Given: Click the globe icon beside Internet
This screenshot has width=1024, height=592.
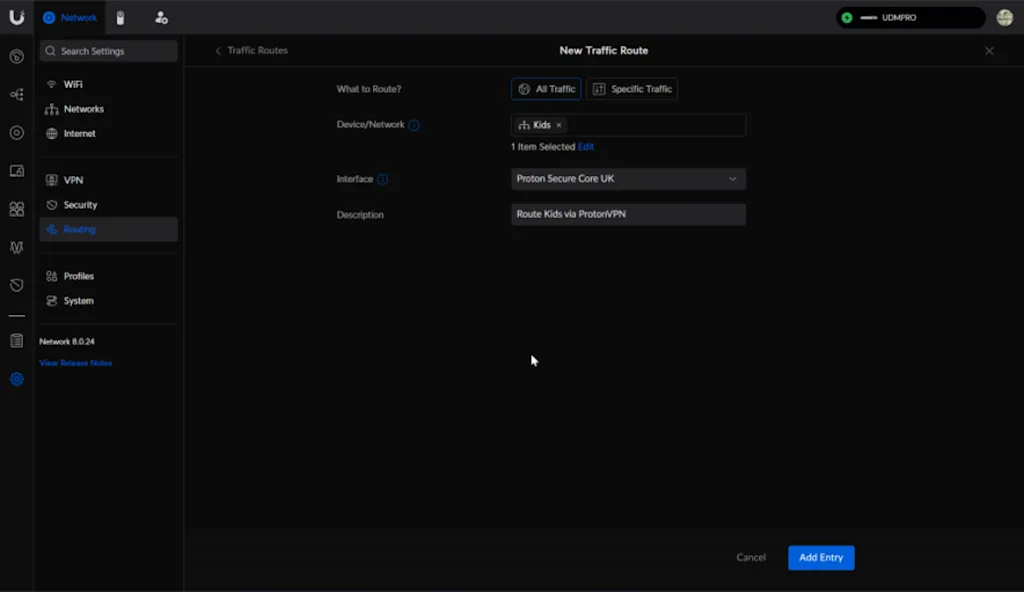Looking at the screenshot, I should (x=52, y=133).
